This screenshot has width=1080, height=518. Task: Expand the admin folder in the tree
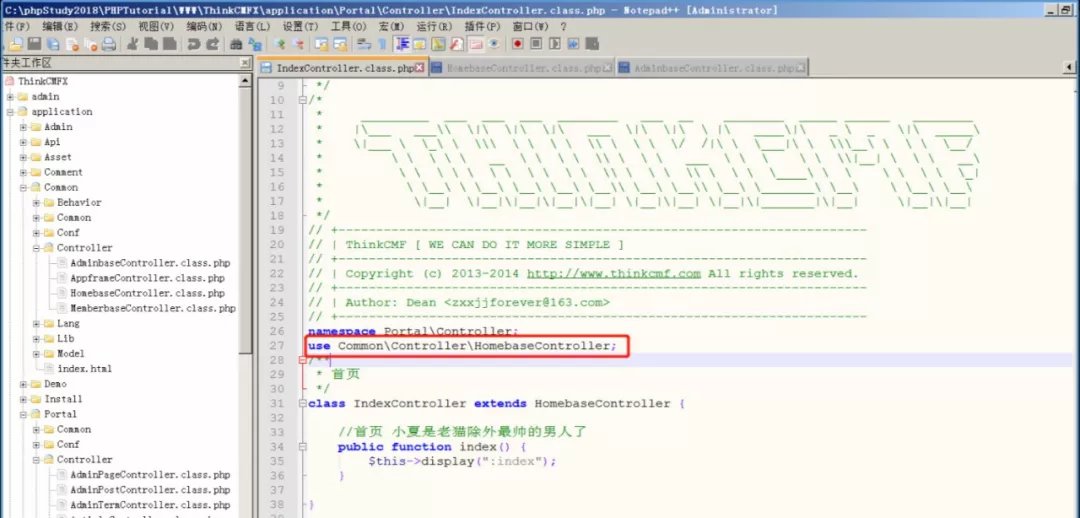[10, 97]
